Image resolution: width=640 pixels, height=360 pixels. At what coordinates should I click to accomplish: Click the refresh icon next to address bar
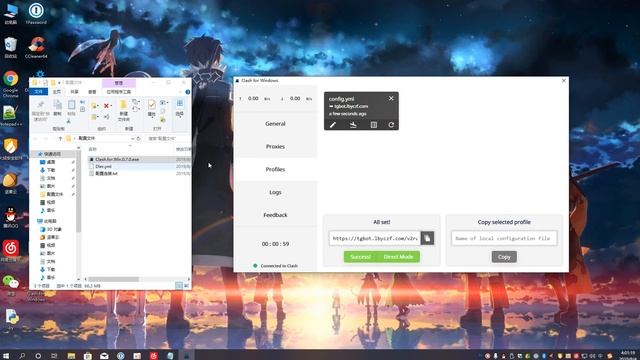(x=139, y=138)
